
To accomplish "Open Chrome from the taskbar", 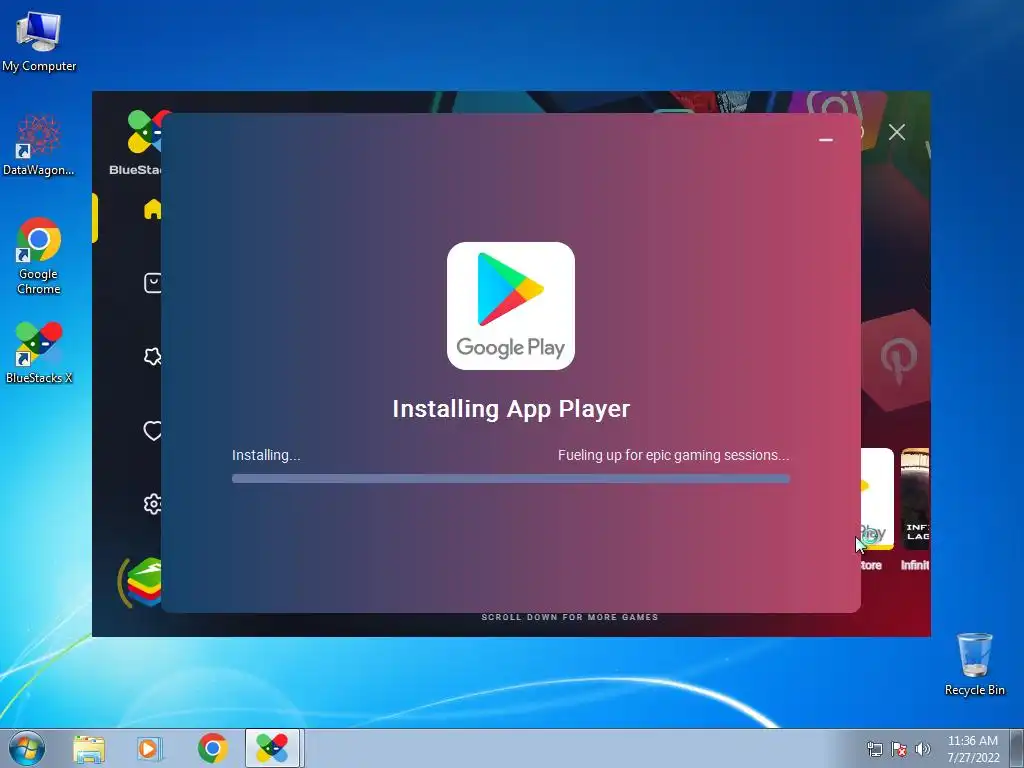I will click(212, 748).
